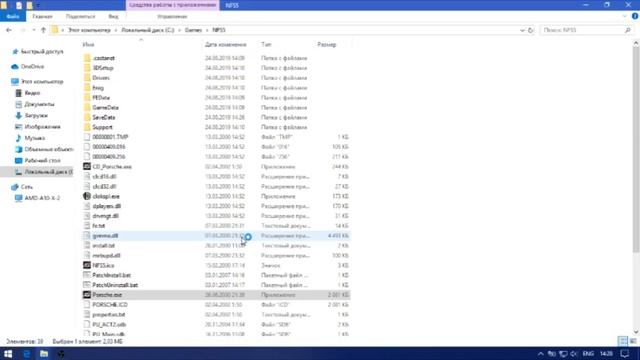Select the PatchUninstall.bat file icon
640x360 pixels.
coord(87,285)
